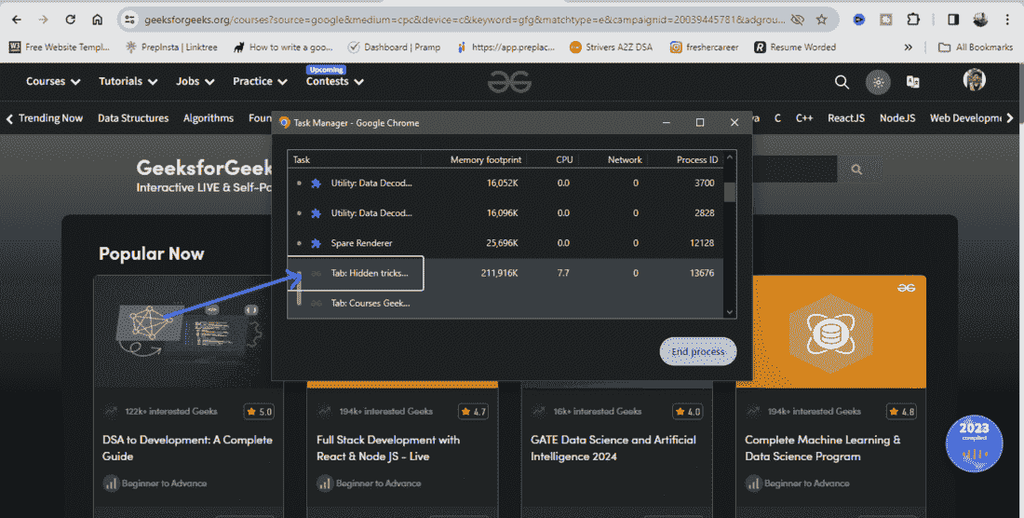
Task: Open the Chrome profile avatar
Action: [x=980, y=20]
